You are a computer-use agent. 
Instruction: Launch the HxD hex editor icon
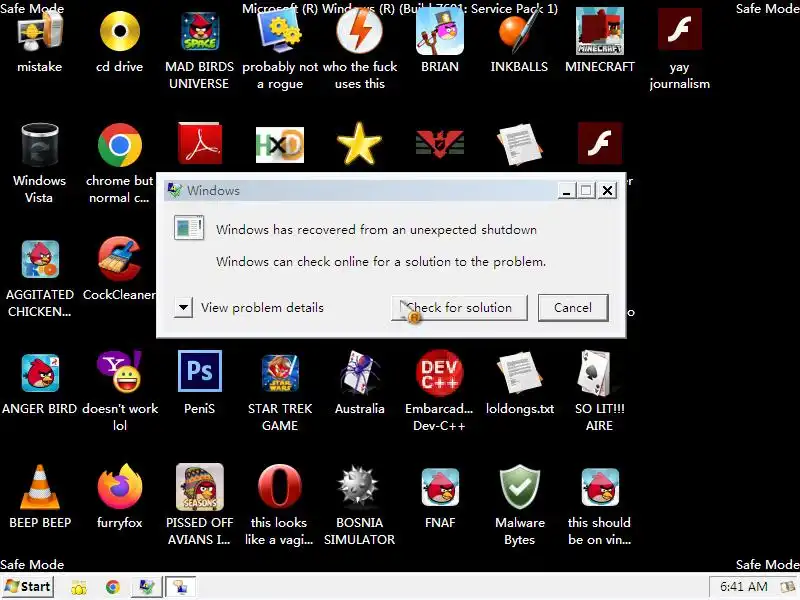[280, 145]
